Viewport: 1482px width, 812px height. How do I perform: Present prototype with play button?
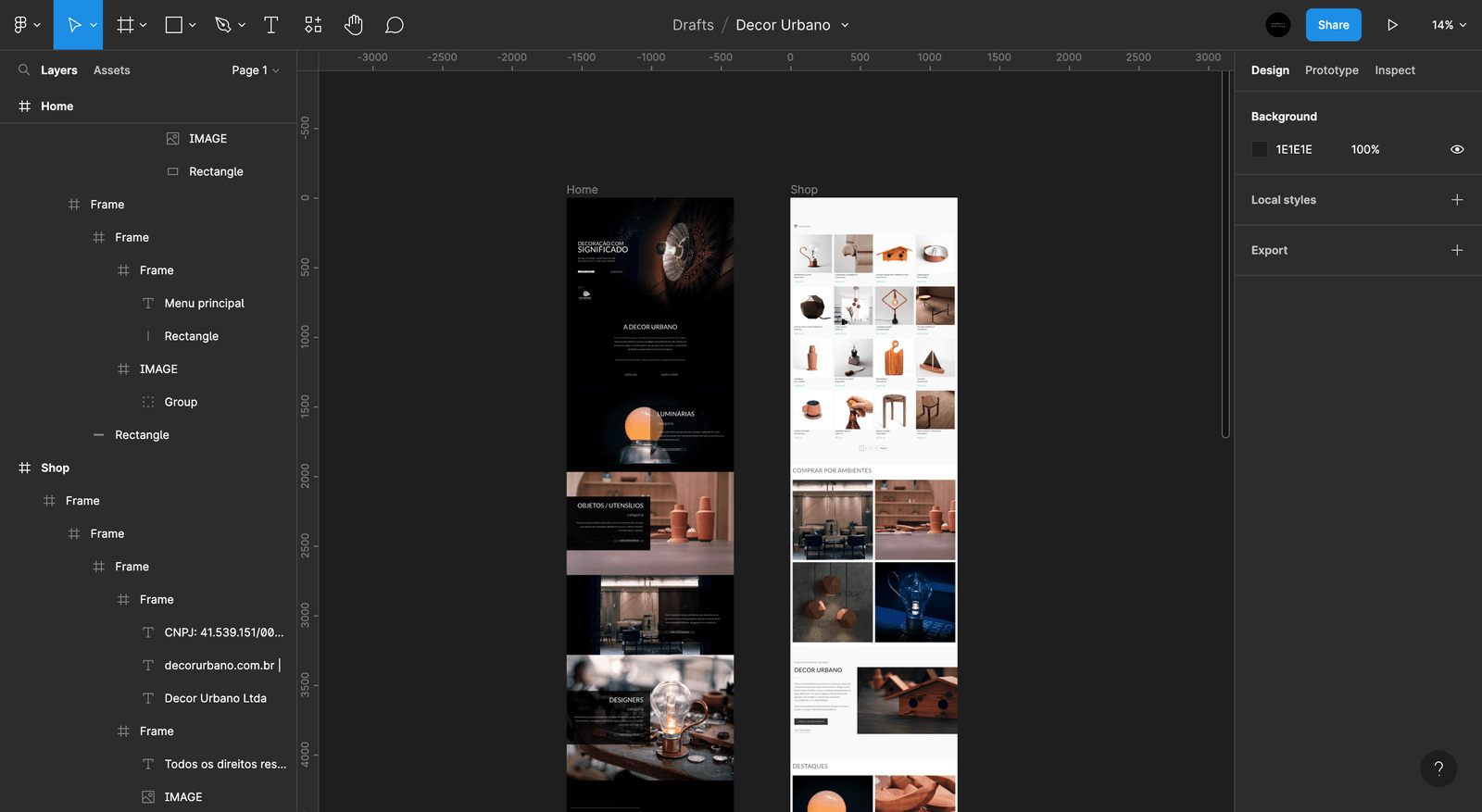[x=1391, y=25]
